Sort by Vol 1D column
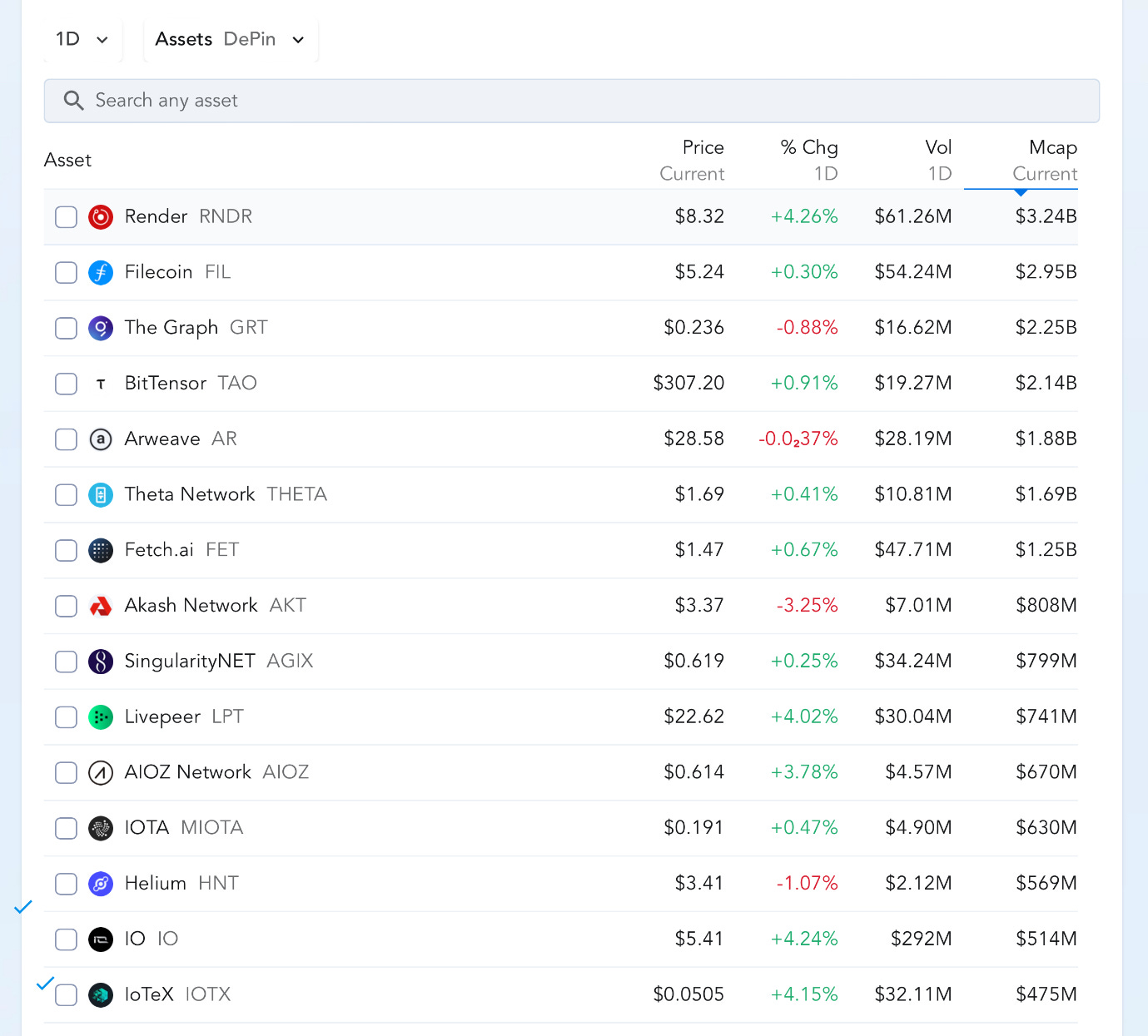Image resolution: width=1148 pixels, height=1036 pixels. [x=938, y=161]
